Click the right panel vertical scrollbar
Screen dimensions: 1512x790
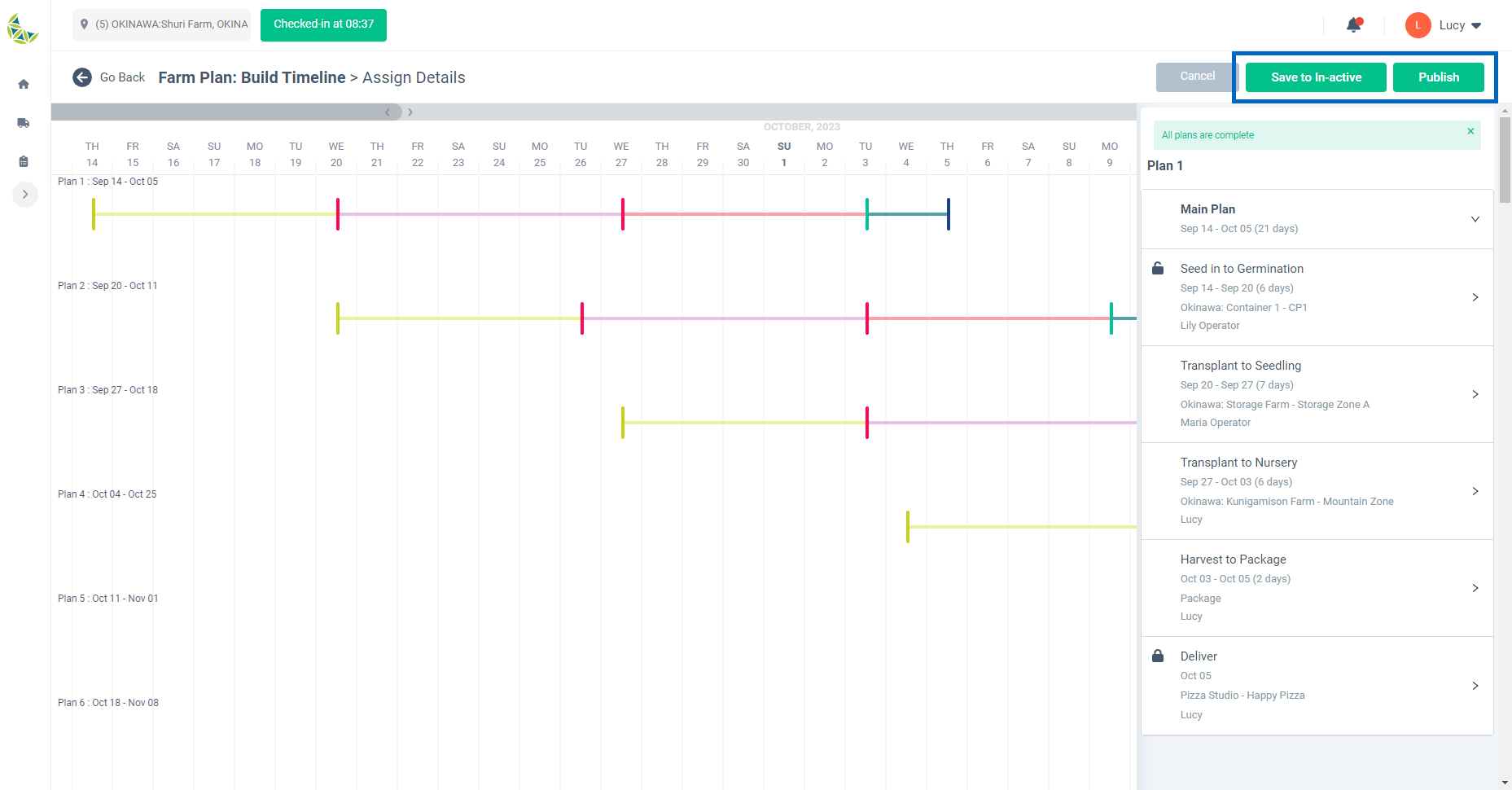tap(1505, 160)
